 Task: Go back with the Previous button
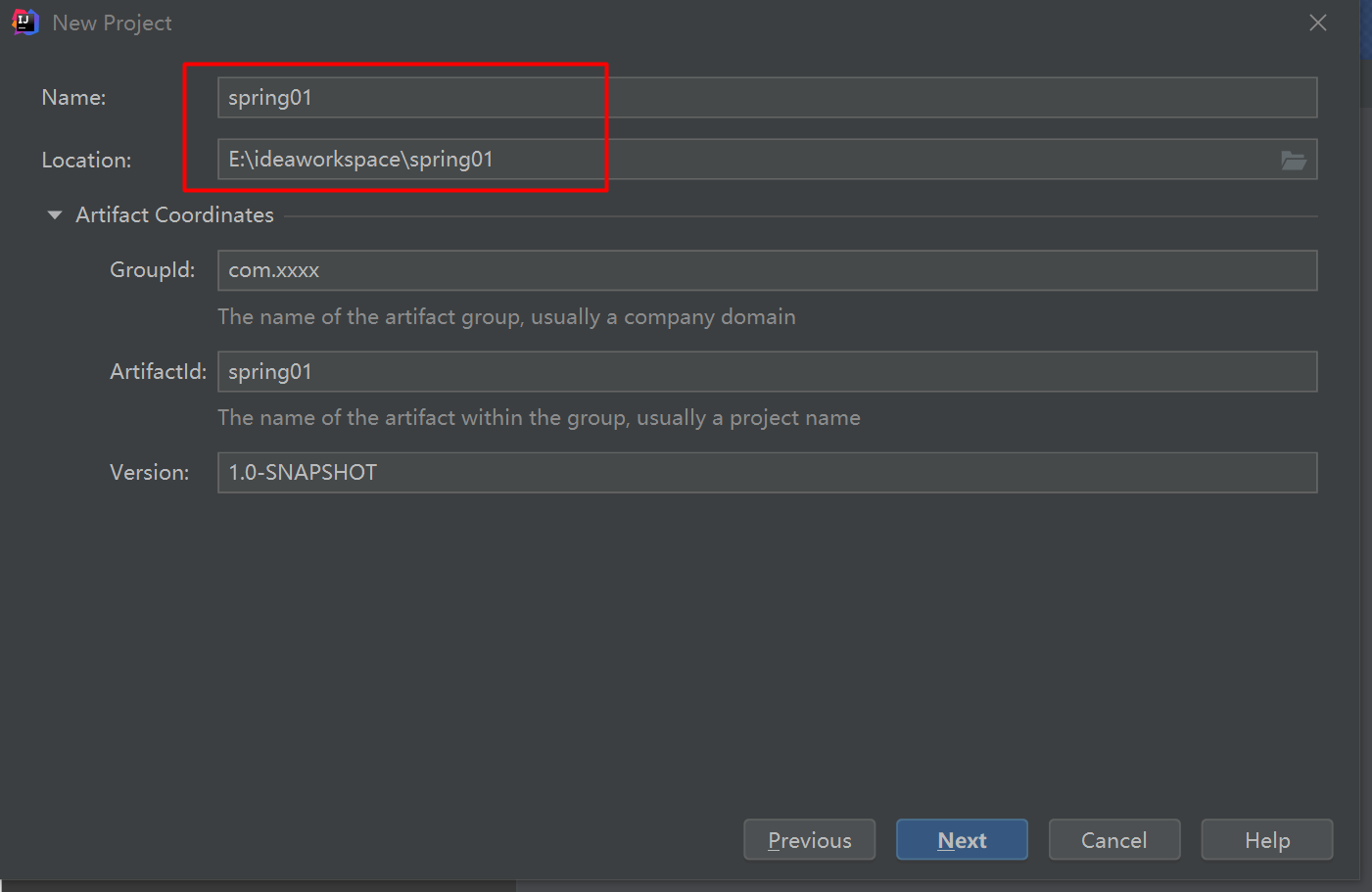pos(809,840)
